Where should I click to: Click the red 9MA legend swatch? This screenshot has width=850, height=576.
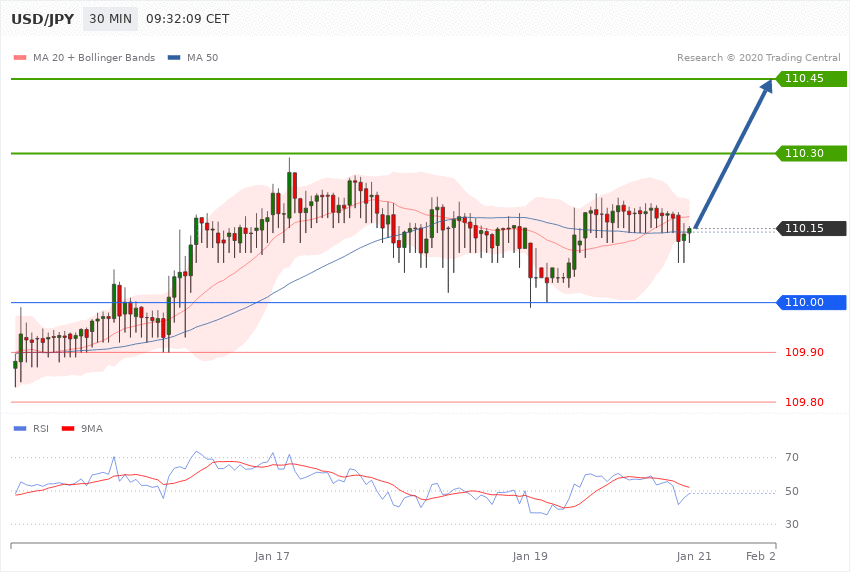coord(68,429)
